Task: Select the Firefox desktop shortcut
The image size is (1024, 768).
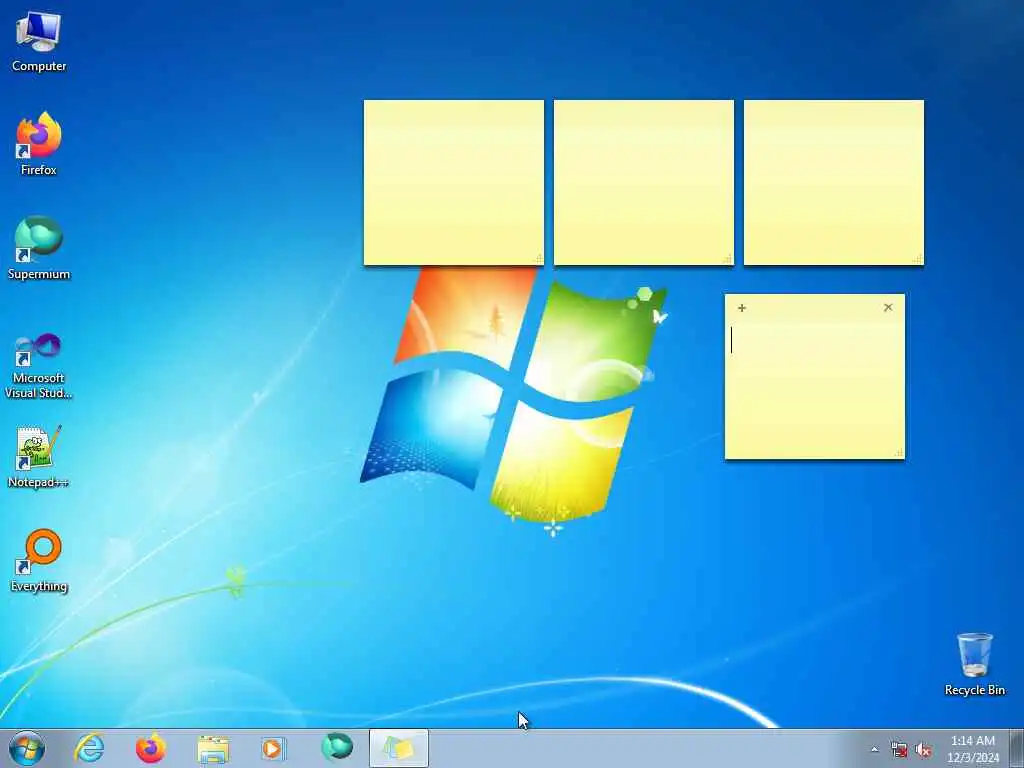Action: click(x=39, y=144)
